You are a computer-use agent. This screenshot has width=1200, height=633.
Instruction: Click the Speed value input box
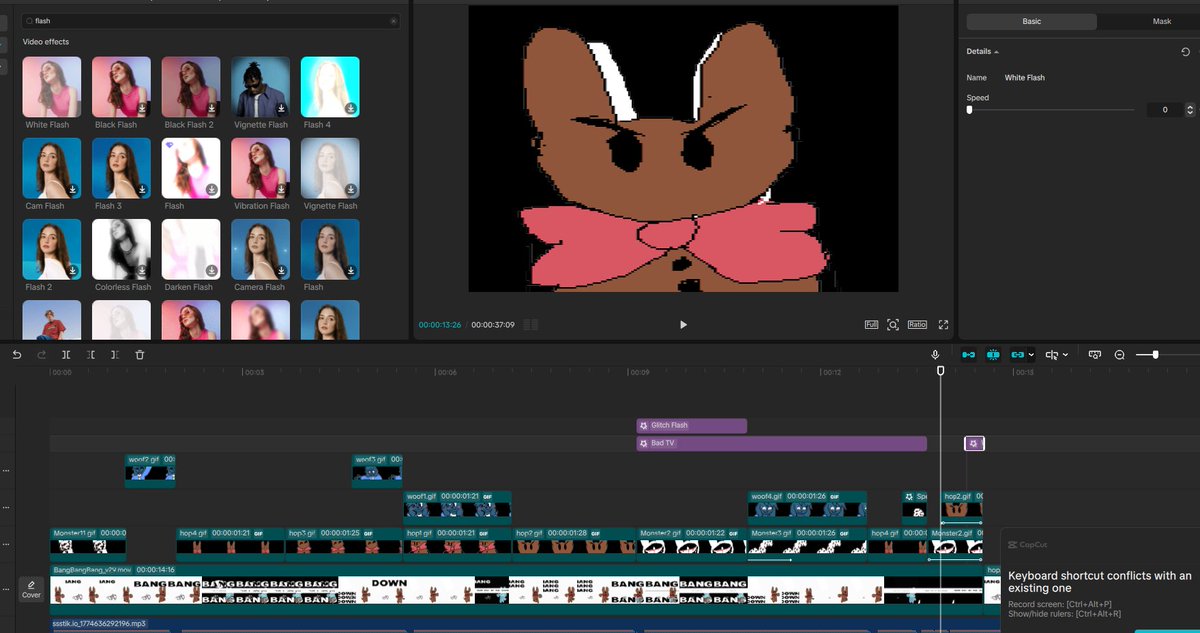[x=1164, y=110]
